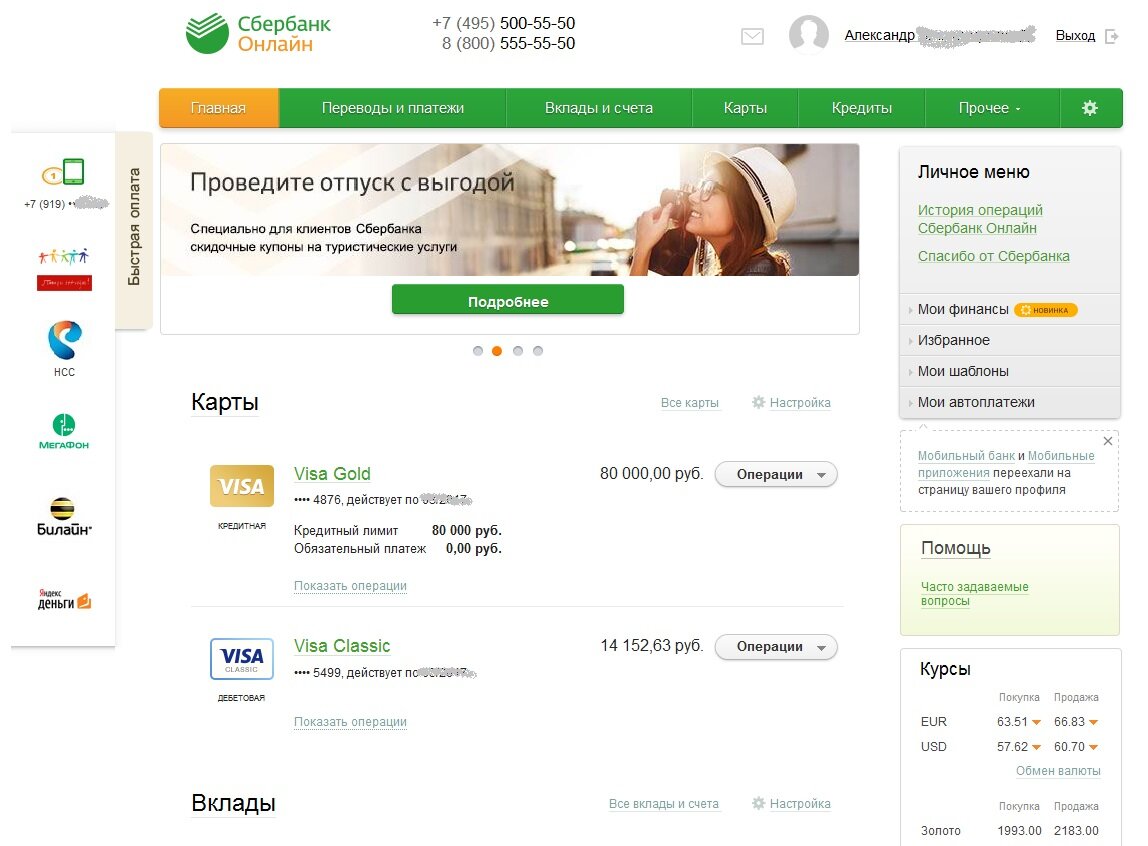This screenshot has width=1148, height=846.
Task: Click the settings gear in green navigation bar
Action: point(1089,108)
